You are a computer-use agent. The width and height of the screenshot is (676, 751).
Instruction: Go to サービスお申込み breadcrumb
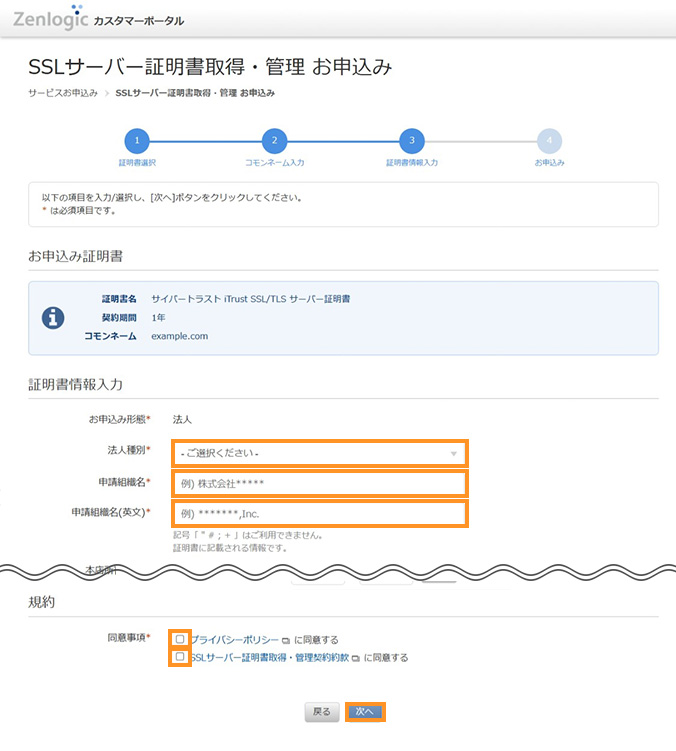point(63,93)
